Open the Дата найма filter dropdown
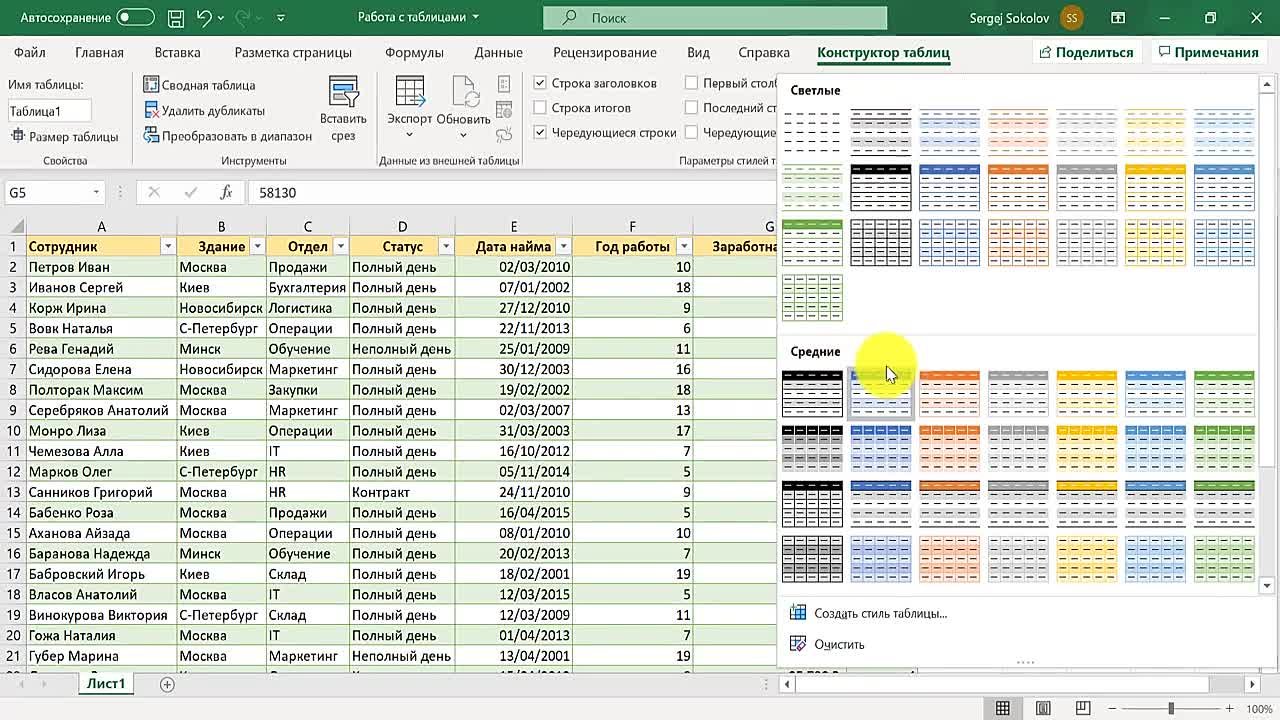 [564, 246]
